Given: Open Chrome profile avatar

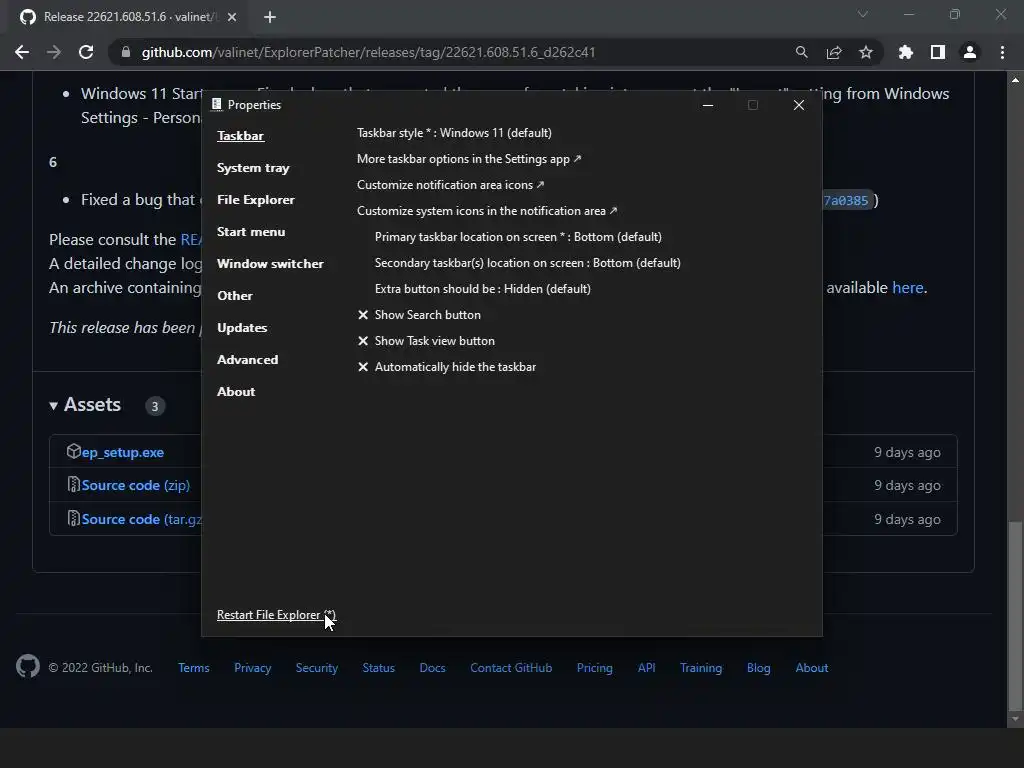Looking at the screenshot, I should click(x=970, y=52).
